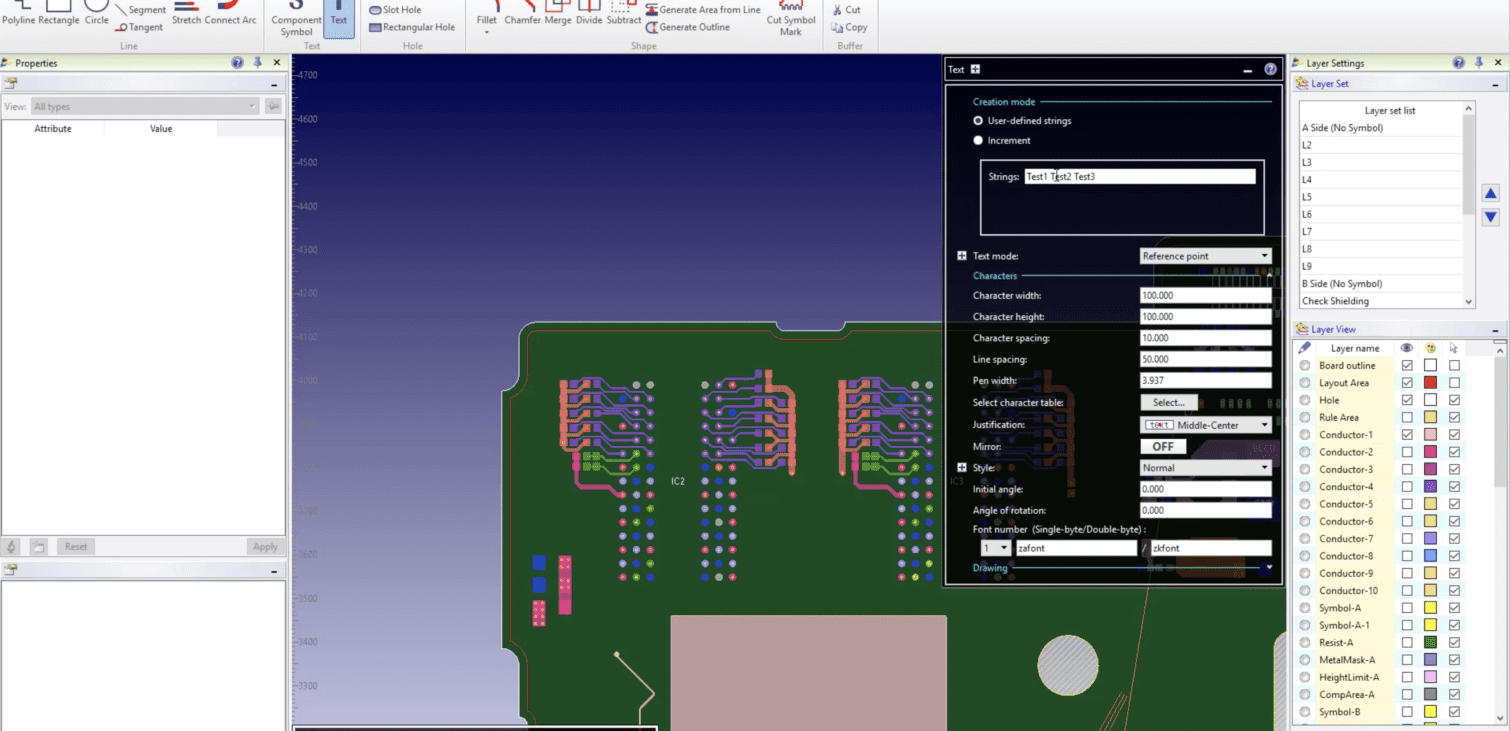This screenshot has width=1510, height=731.
Task: Open the Justification Middle-Center dropdown
Action: coord(1206,425)
